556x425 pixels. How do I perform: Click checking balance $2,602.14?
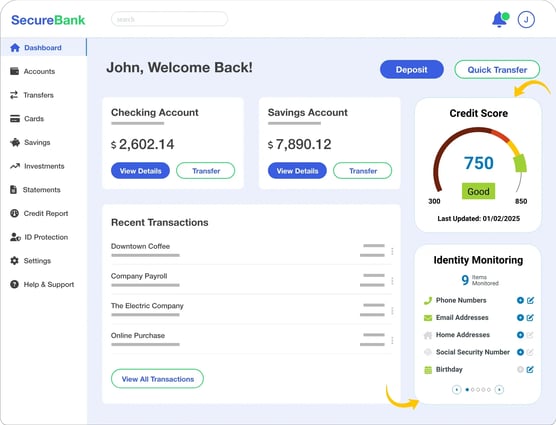point(143,144)
